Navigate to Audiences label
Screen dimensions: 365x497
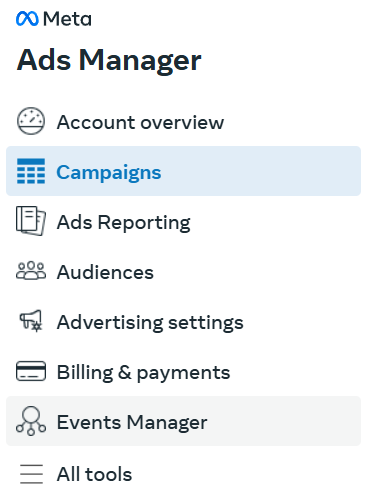pyautogui.click(x=105, y=272)
